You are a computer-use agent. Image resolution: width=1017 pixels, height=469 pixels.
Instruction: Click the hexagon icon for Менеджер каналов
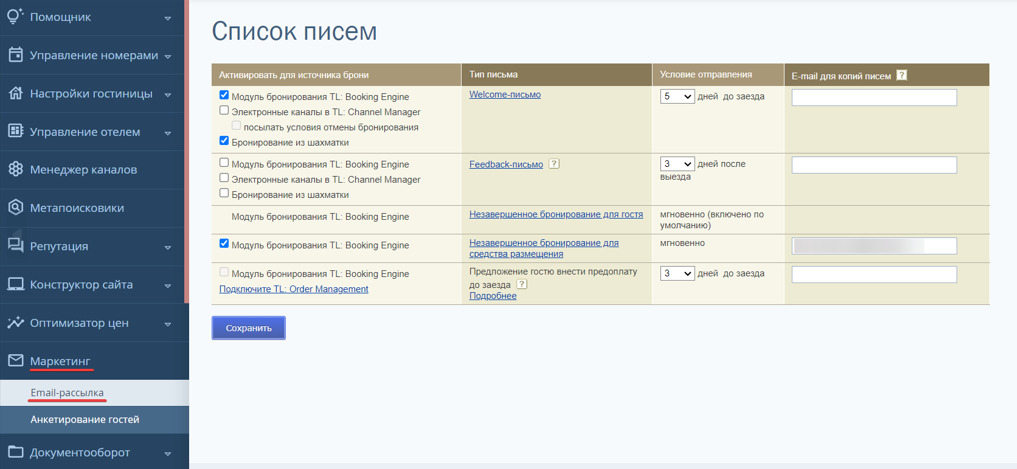(x=15, y=170)
